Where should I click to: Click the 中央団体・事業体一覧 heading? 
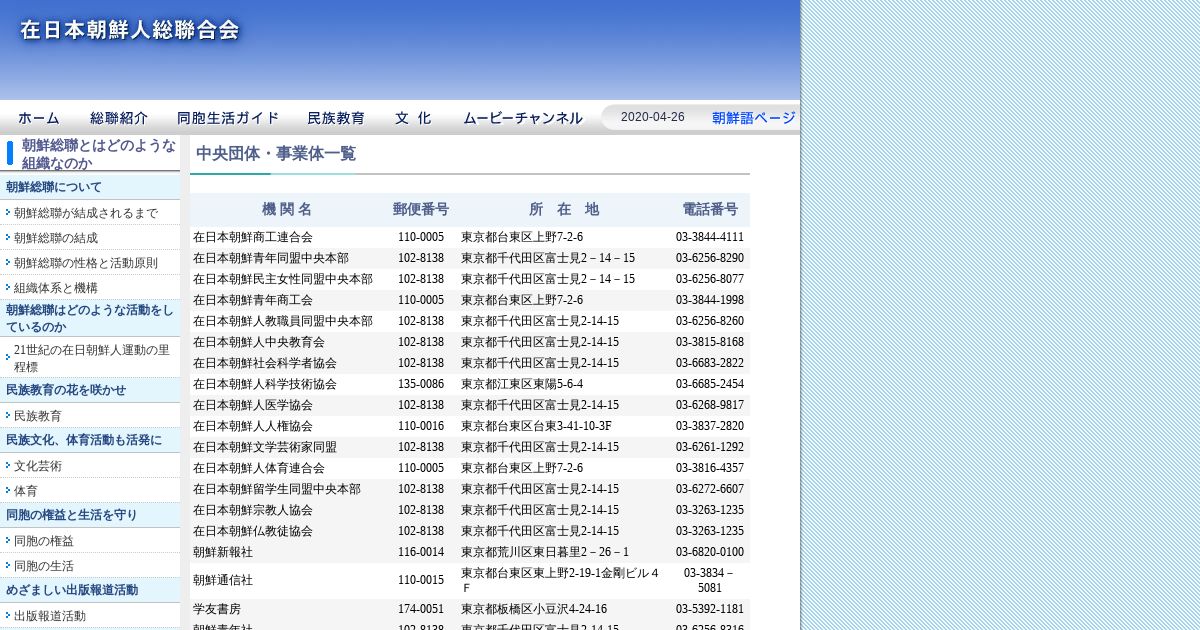coord(276,154)
